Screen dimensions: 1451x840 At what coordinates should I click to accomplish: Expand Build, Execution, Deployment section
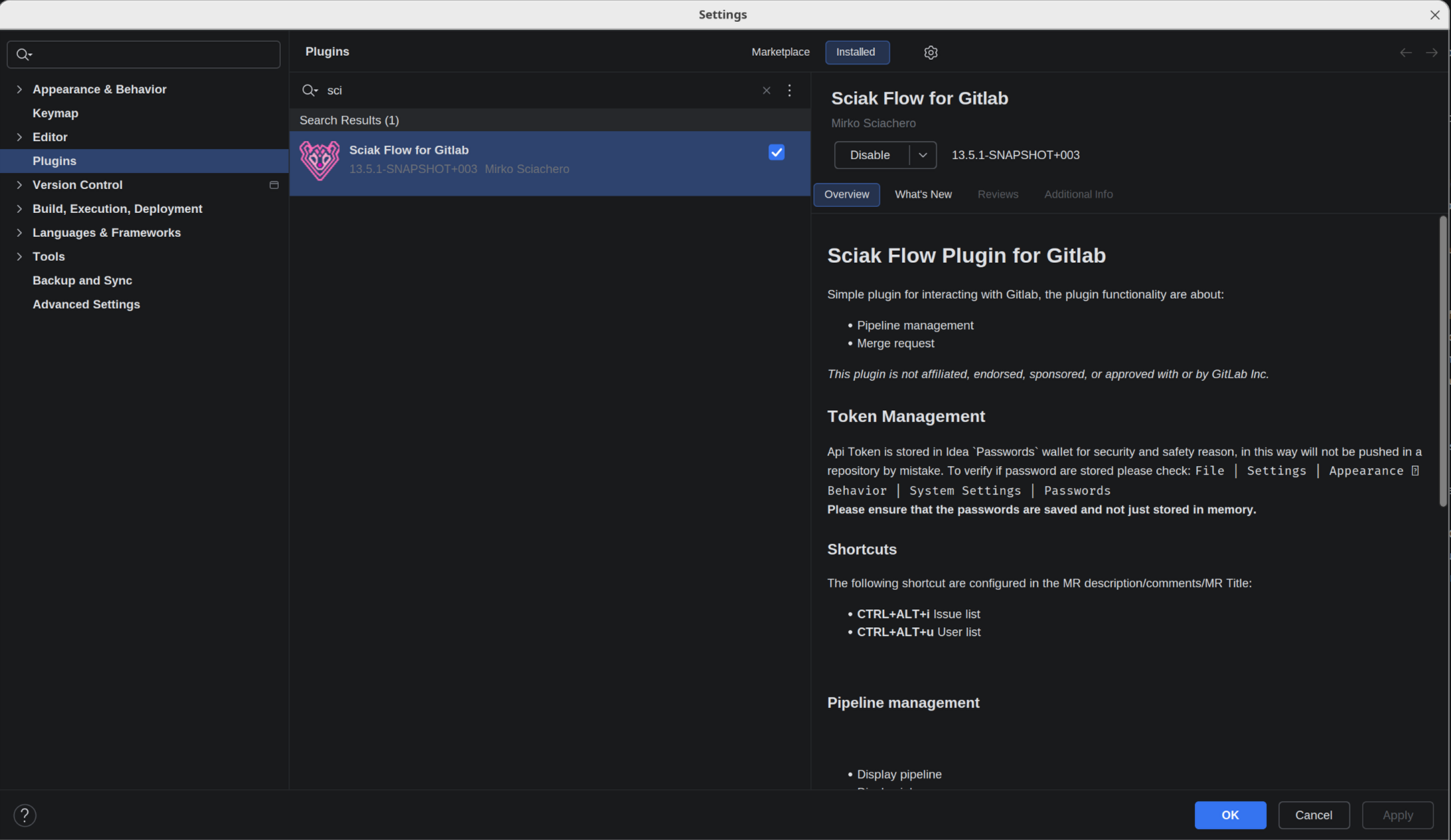pyautogui.click(x=19, y=209)
